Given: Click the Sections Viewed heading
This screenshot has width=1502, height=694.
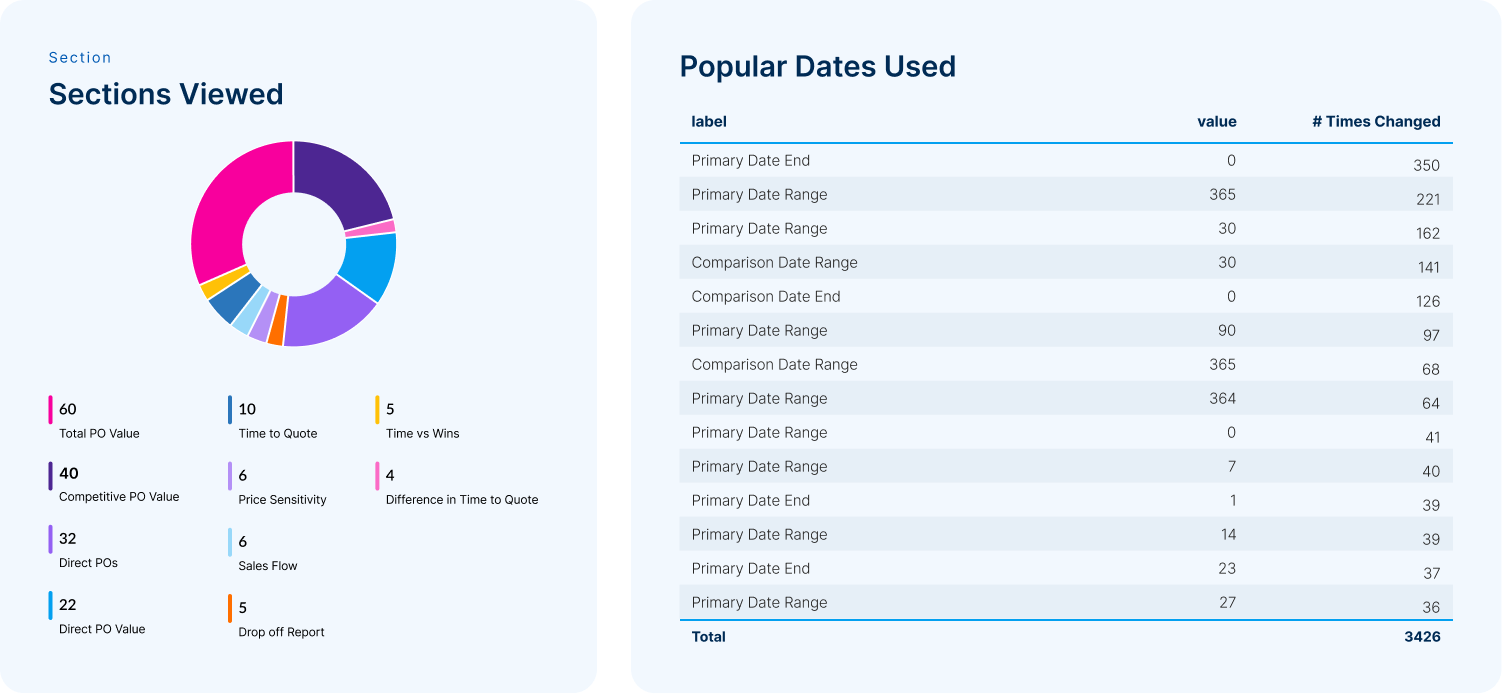Looking at the screenshot, I should [166, 94].
